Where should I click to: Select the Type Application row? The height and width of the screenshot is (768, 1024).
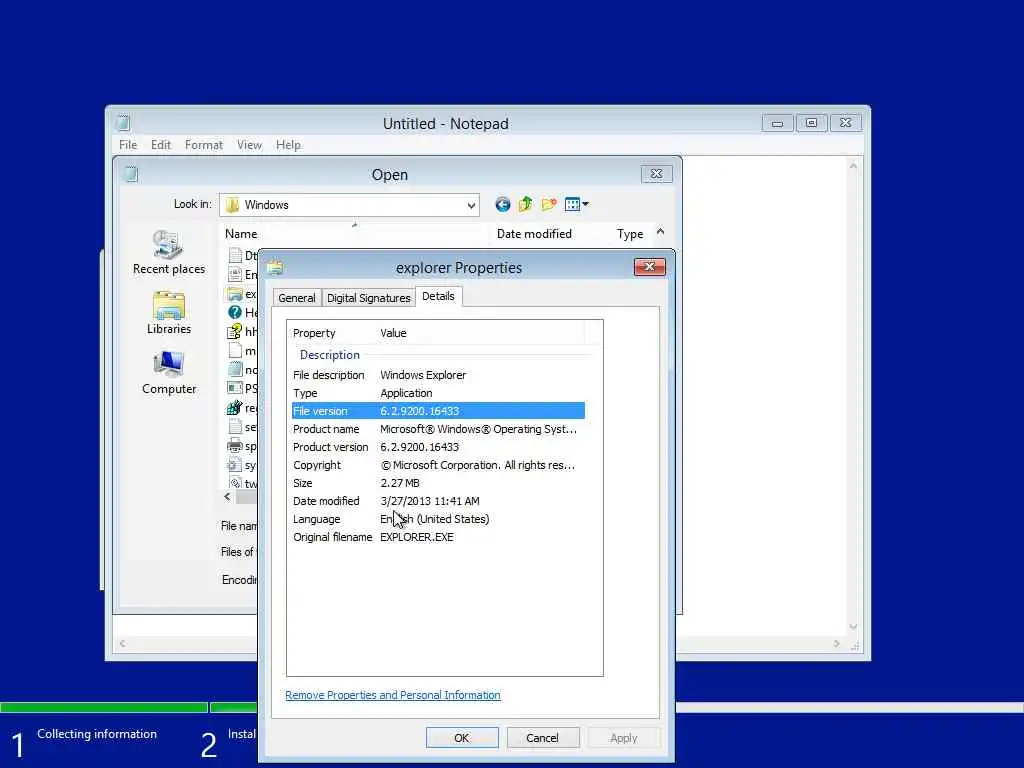pos(438,393)
